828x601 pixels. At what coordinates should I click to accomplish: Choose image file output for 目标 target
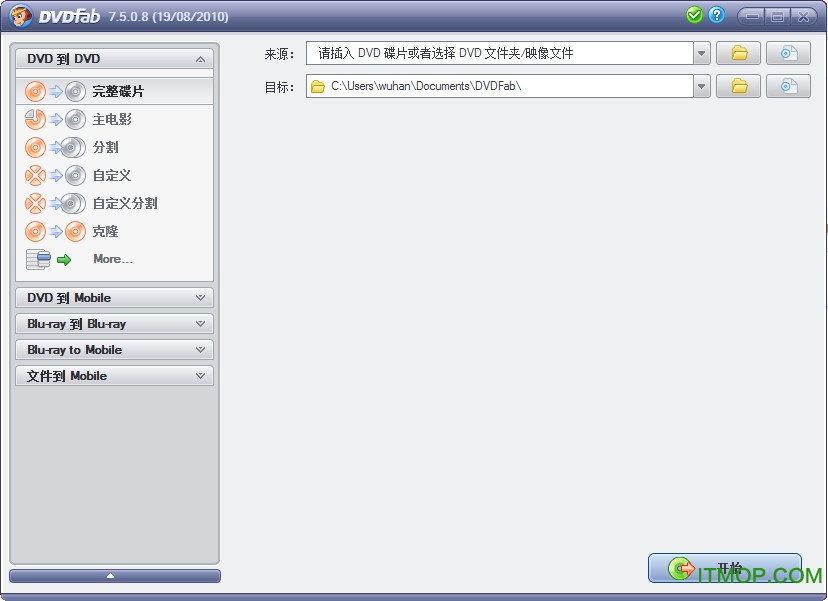[788, 86]
